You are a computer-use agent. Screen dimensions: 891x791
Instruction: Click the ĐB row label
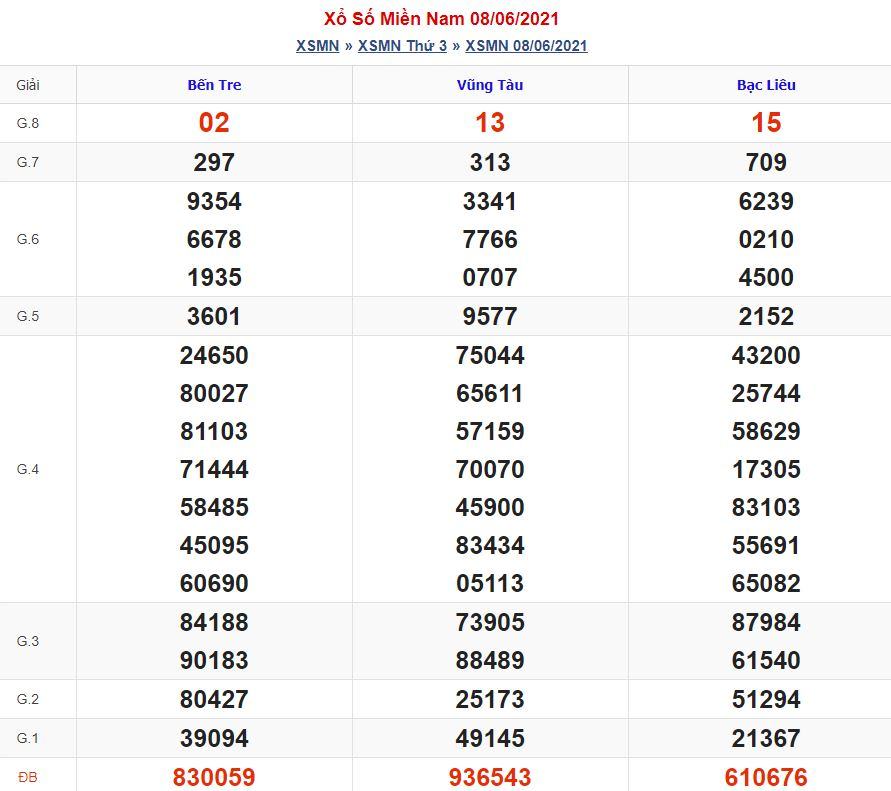pos(28,777)
